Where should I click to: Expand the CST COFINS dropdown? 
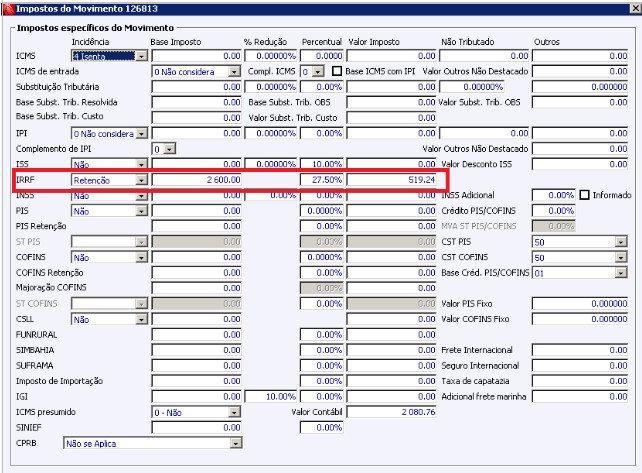tap(621, 258)
